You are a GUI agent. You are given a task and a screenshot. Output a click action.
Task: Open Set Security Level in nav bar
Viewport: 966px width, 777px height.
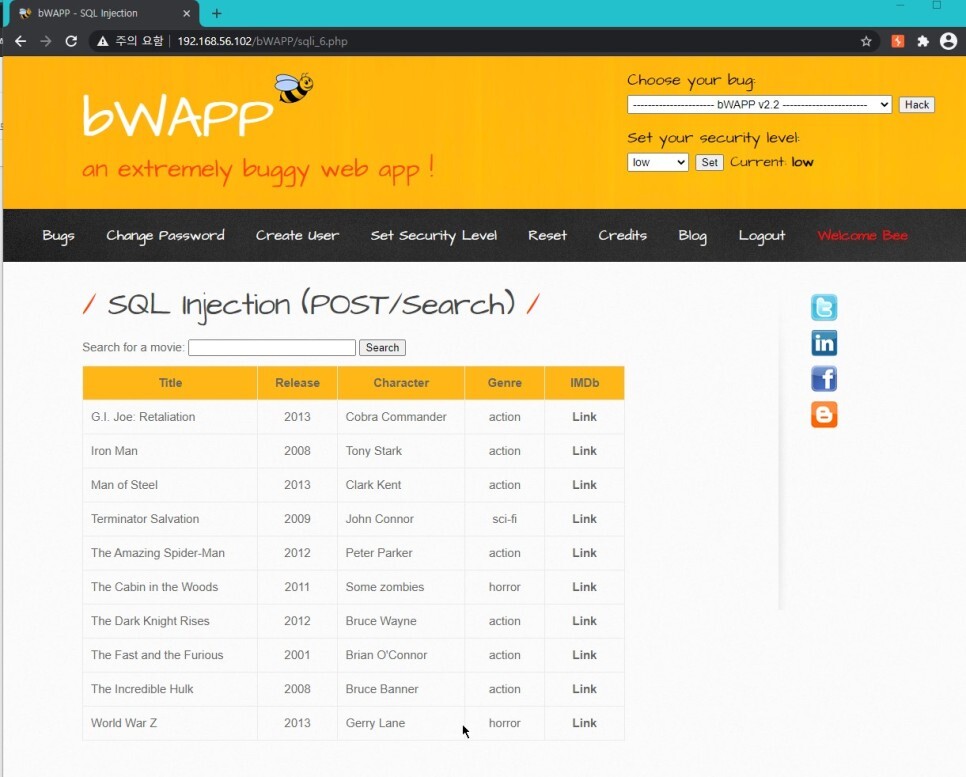[x=434, y=236]
